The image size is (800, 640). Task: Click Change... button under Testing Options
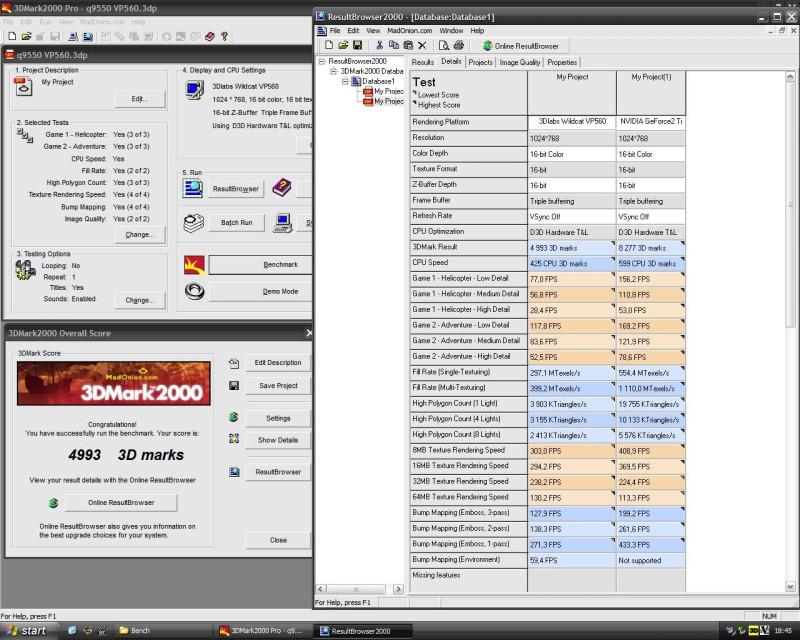pos(140,300)
